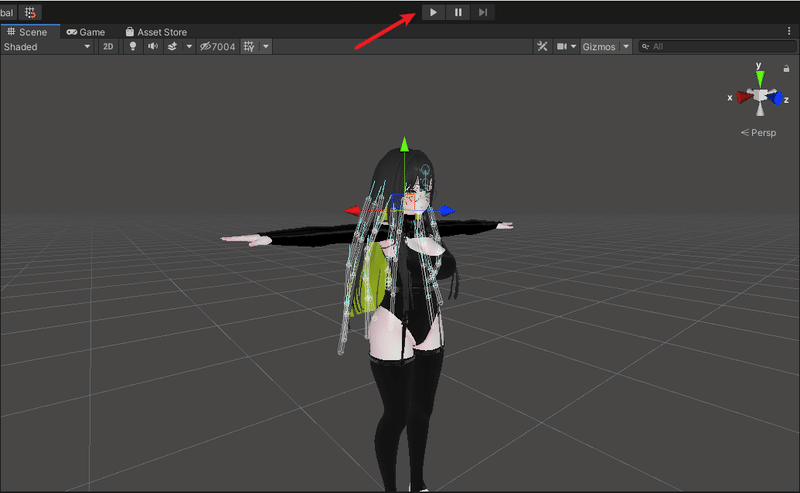Toggle scene audio speaker icon
The height and width of the screenshot is (493, 800).
pyautogui.click(x=153, y=46)
